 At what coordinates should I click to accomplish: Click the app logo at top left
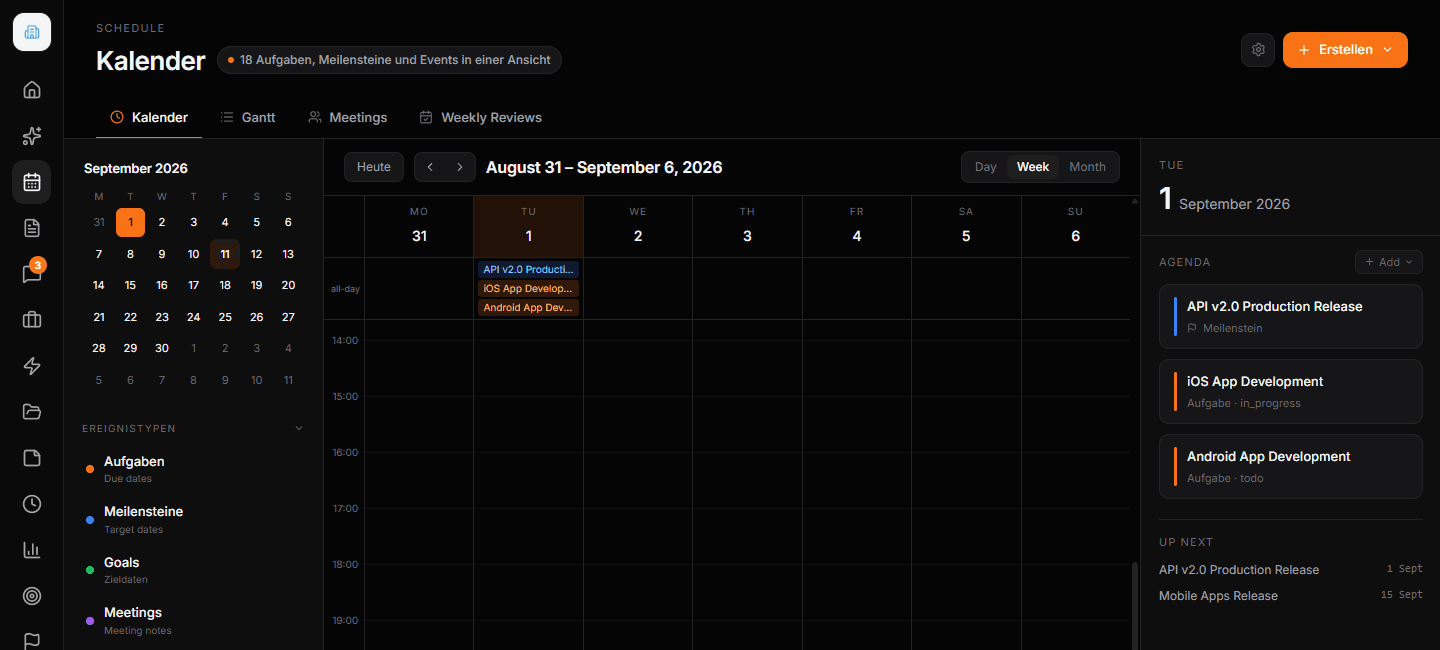(x=32, y=32)
